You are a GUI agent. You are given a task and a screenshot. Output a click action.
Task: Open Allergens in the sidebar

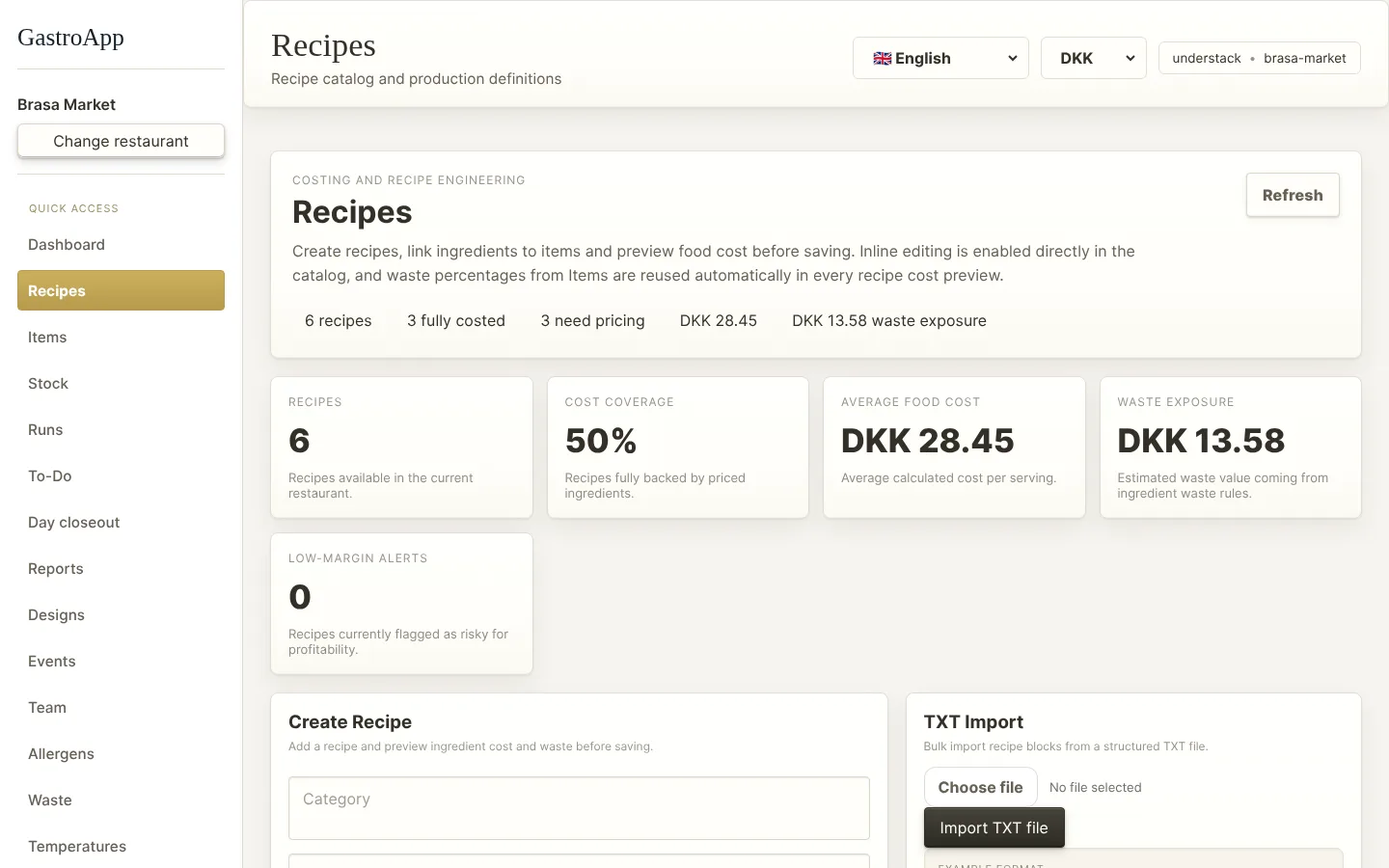tap(121, 754)
